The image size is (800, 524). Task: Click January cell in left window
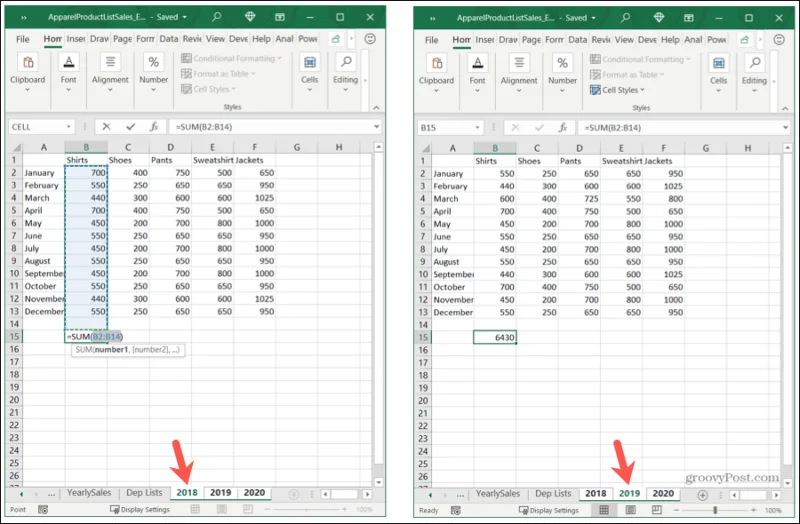[44, 173]
